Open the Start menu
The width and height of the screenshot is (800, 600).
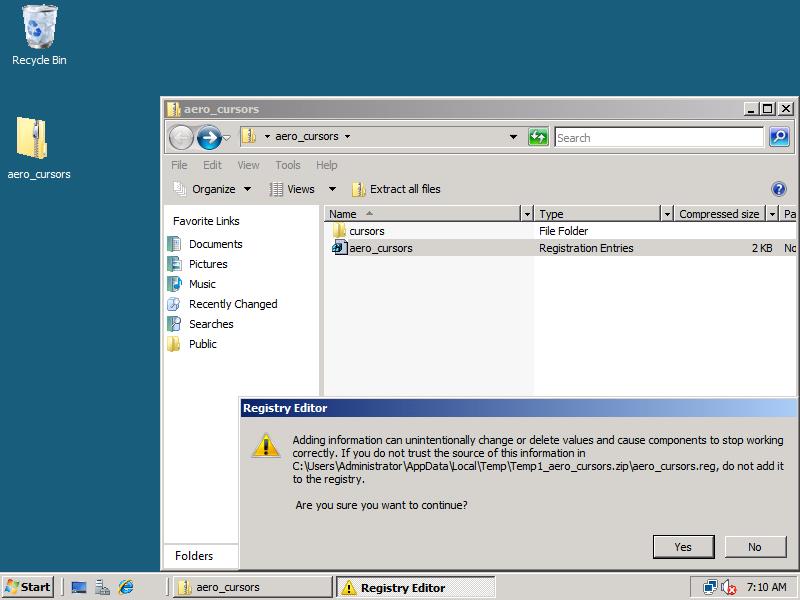pos(28,587)
